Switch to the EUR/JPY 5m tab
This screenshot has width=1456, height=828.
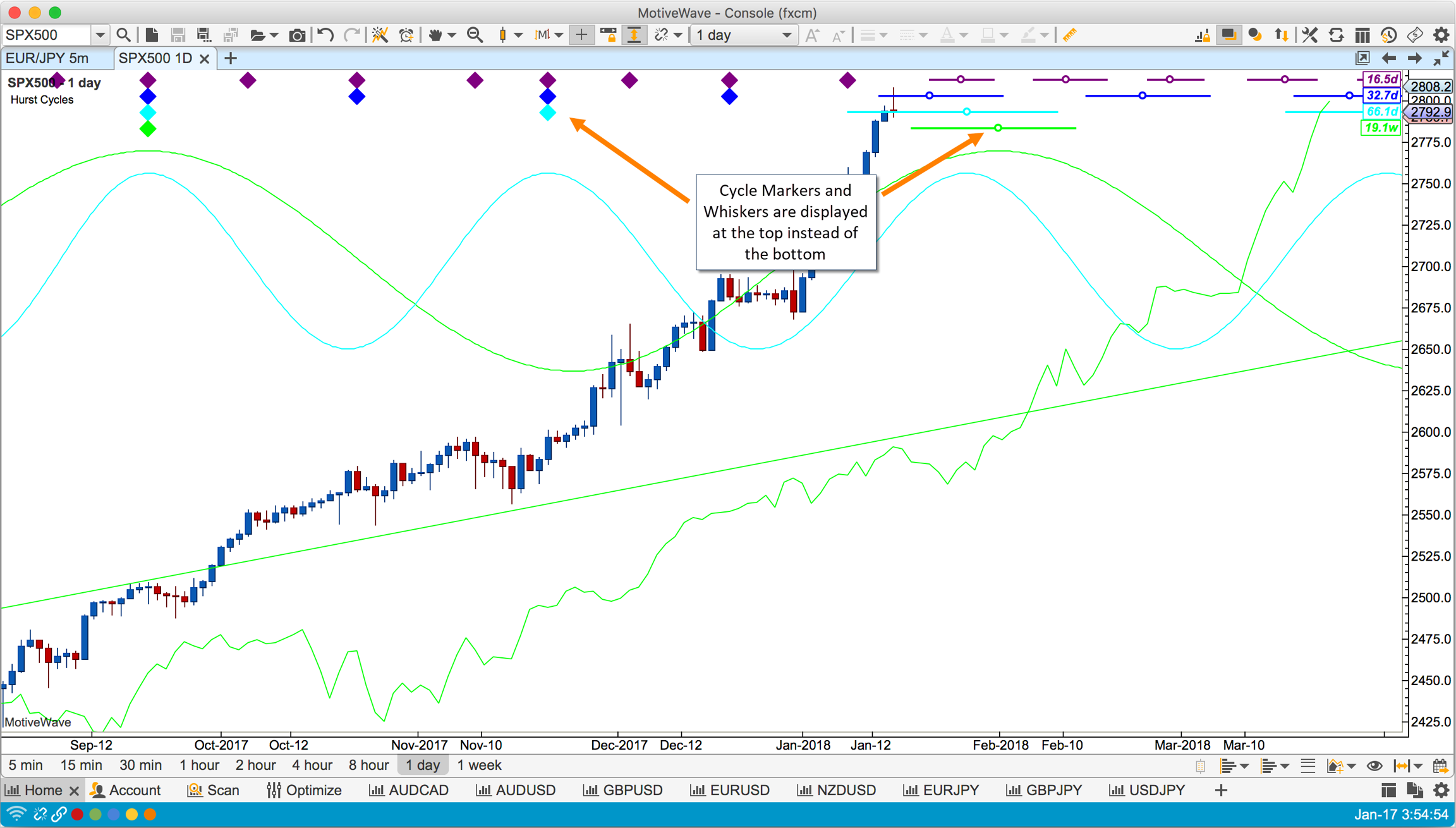pyautogui.click(x=48, y=58)
